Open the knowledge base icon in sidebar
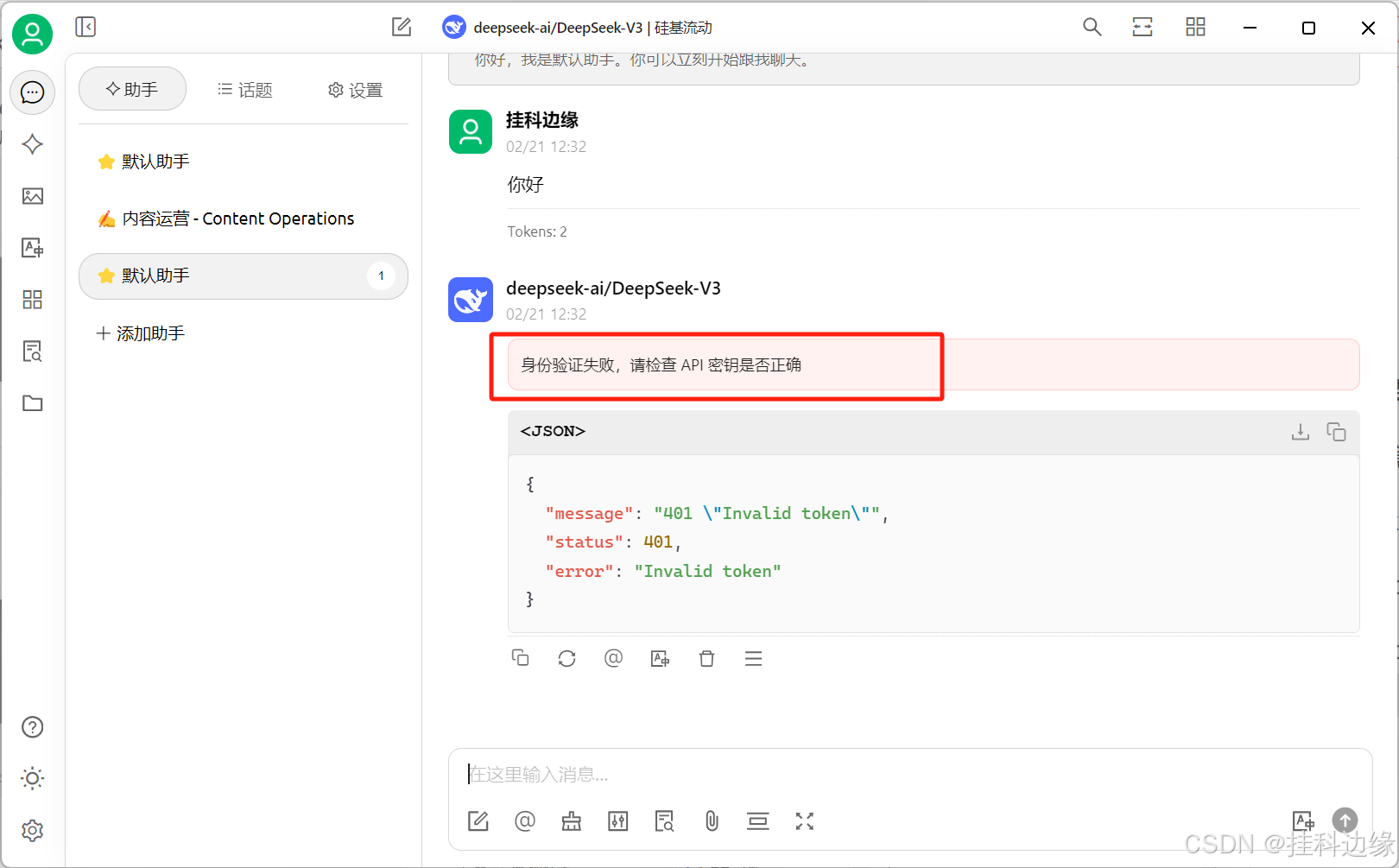1399x868 pixels. pos(32,352)
